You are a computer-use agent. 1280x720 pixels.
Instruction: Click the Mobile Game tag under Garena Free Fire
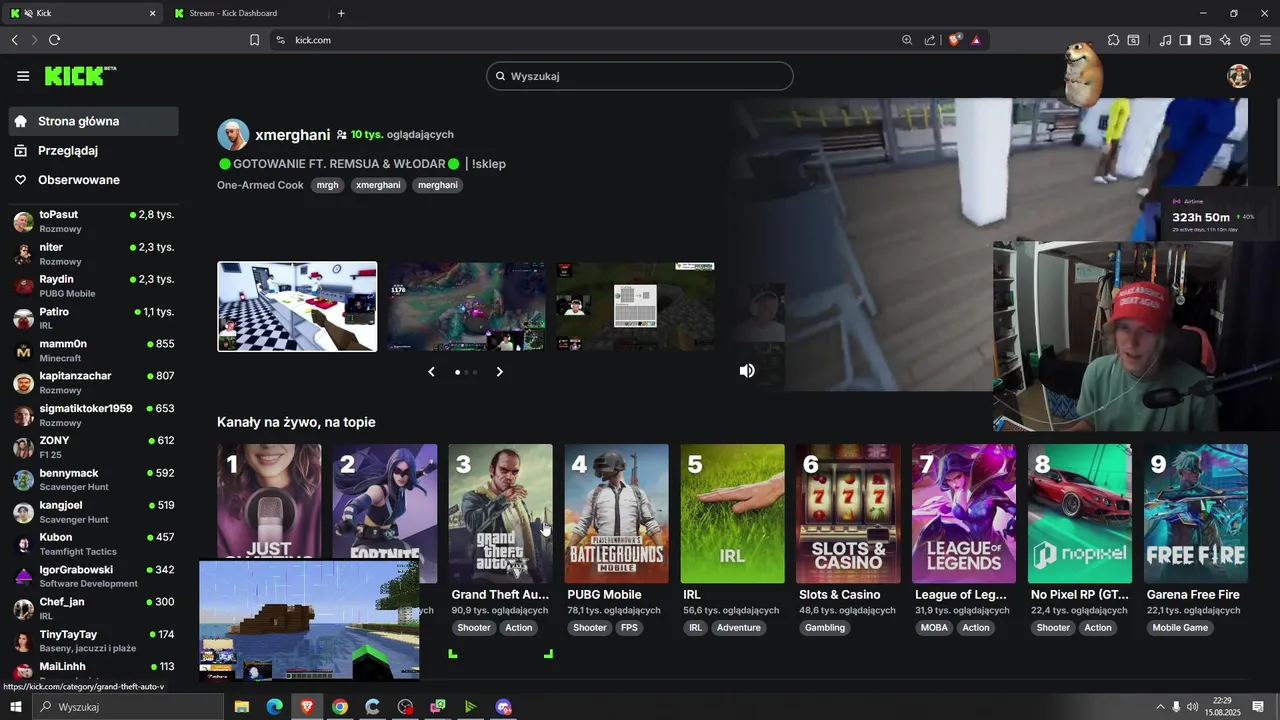1181,628
